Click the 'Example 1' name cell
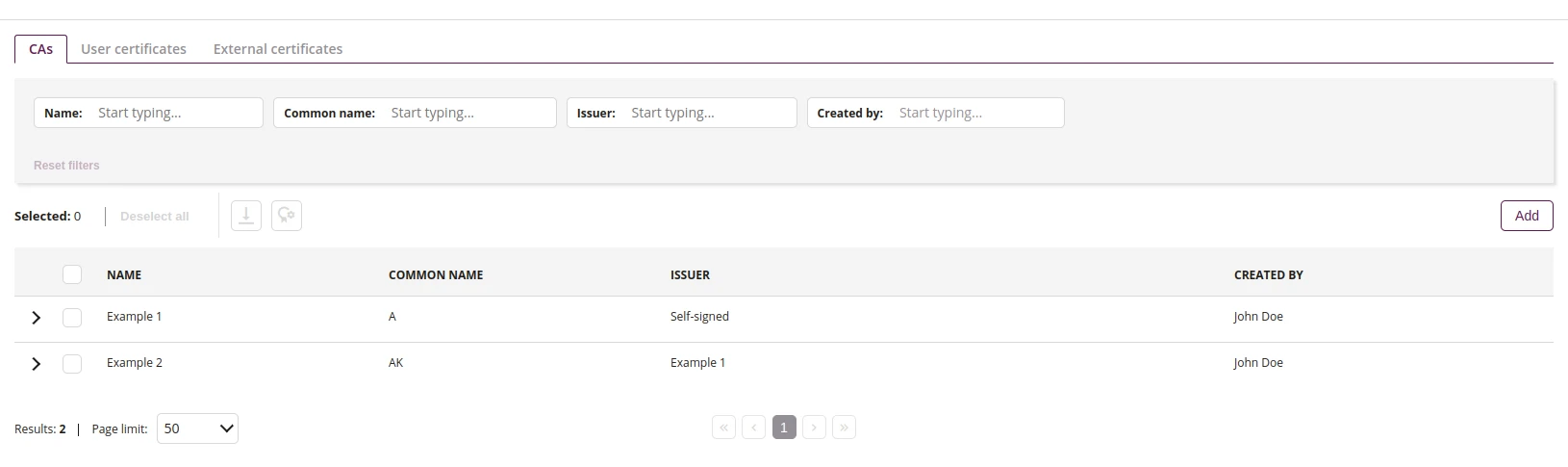1568x467 pixels. [x=134, y=317]
